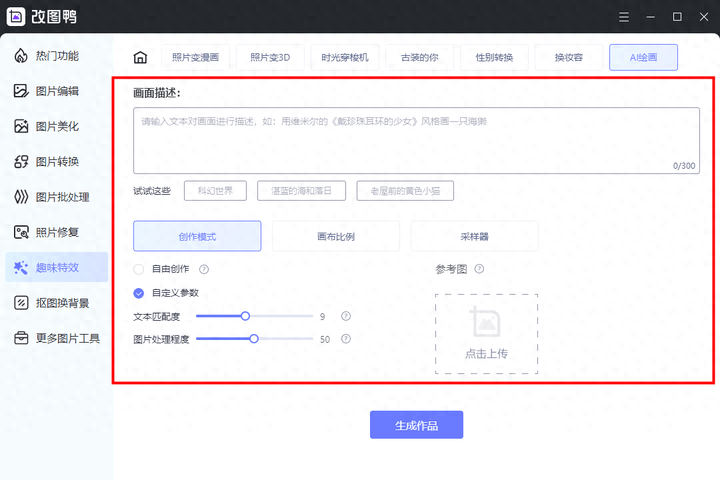Viewport: 720px width, 480px height.
Task: Select the 自由创作 radio option
Action: click(x=139, y=269)
